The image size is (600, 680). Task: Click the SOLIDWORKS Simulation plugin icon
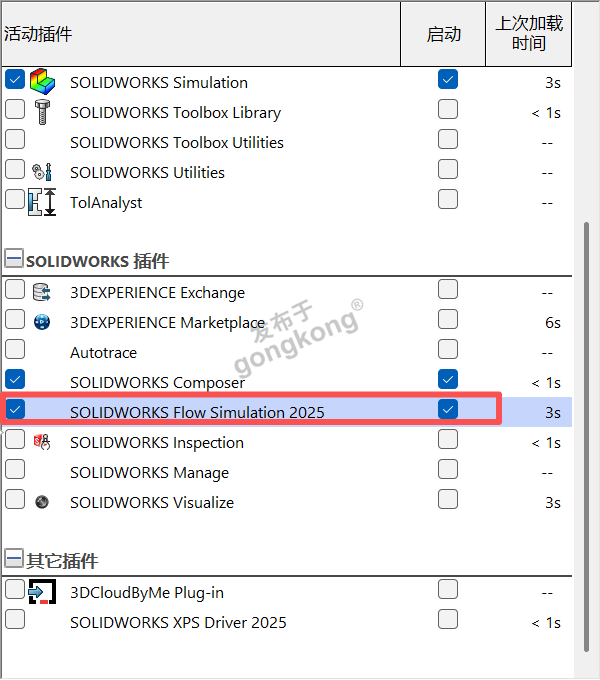pyautogui.click(x=43, y=82)
